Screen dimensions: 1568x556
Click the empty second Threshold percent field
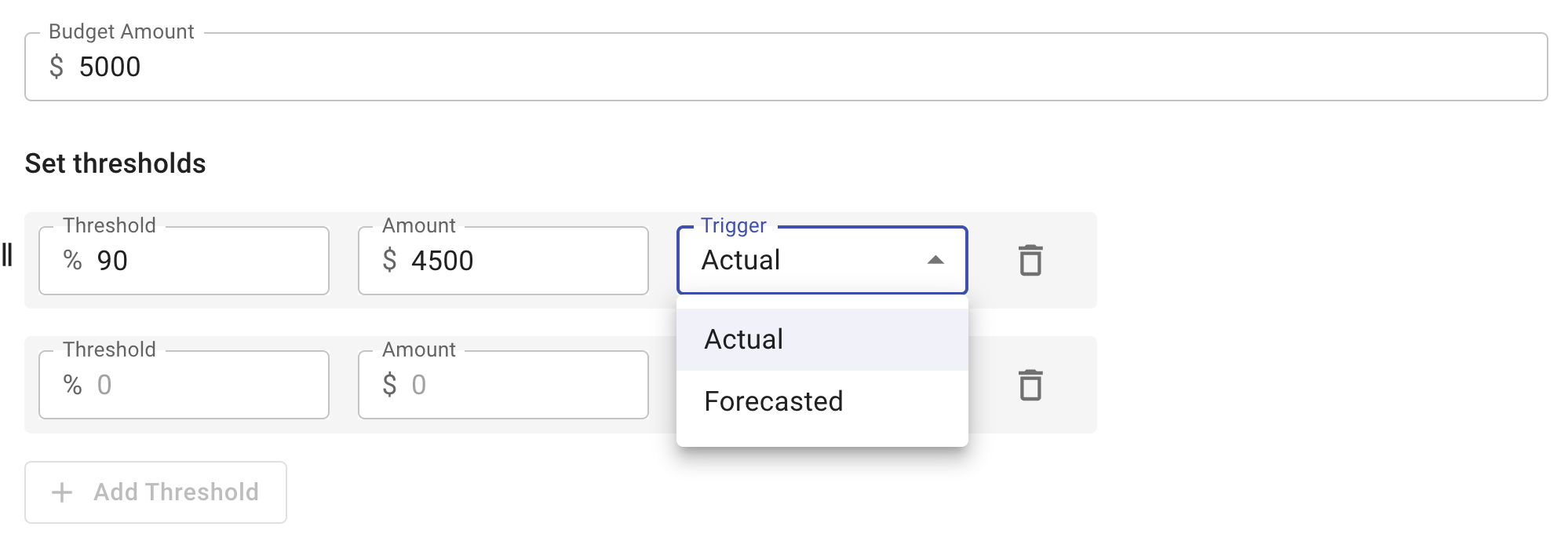point(204,385)
